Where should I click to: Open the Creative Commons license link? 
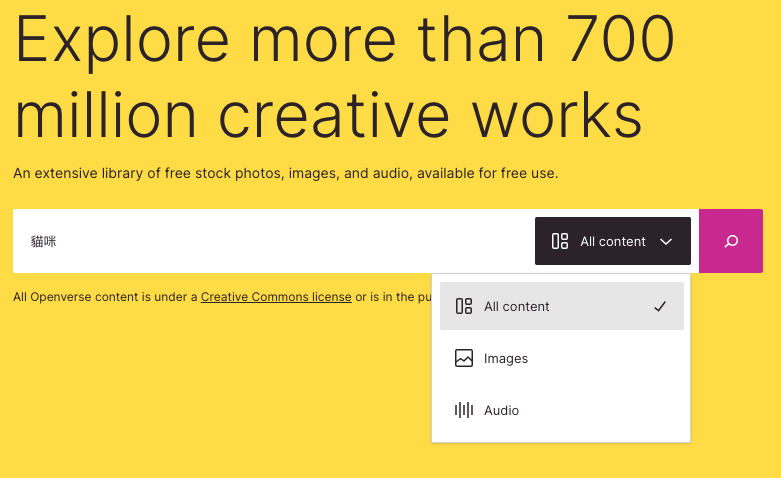276,297
